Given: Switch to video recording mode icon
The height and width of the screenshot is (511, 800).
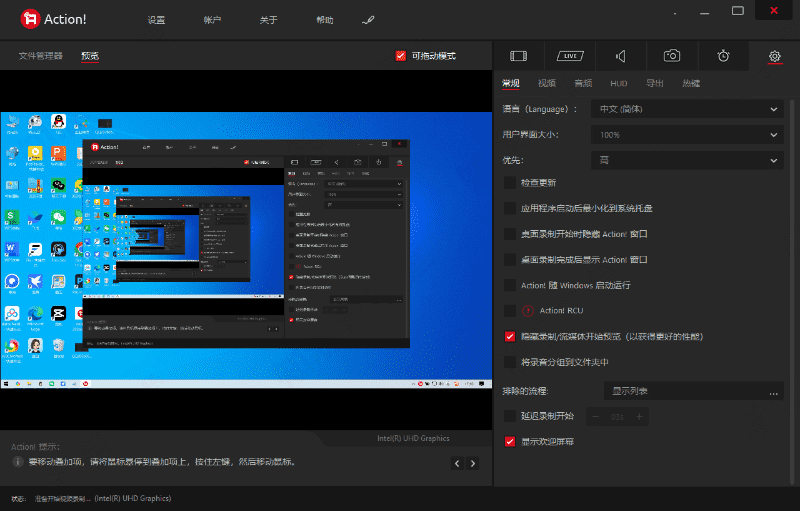Looking at the screenshot, I should pyautogui.click(x=518, y=56).
